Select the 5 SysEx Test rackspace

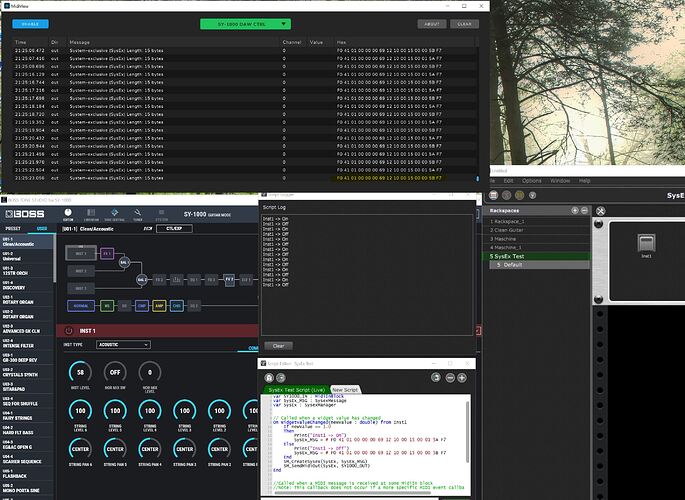click(538, 256)
